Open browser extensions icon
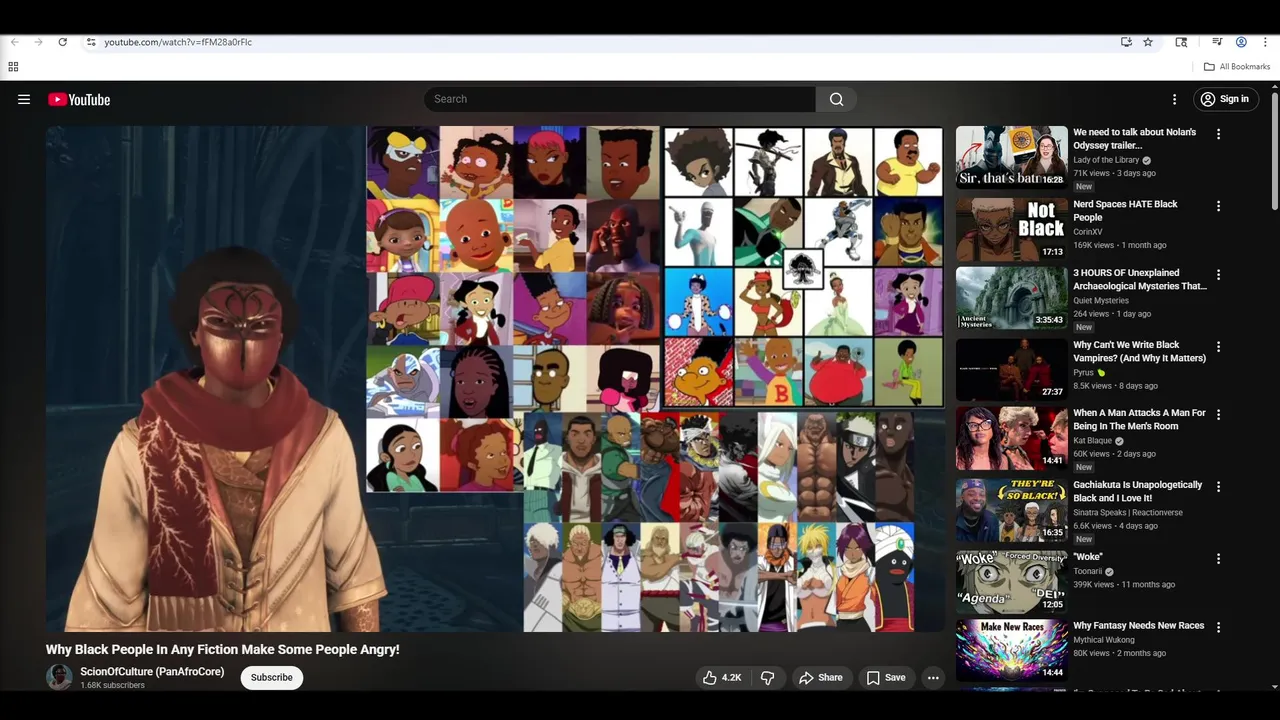Screen dimensions: 1280x720 coord(1181,42)
